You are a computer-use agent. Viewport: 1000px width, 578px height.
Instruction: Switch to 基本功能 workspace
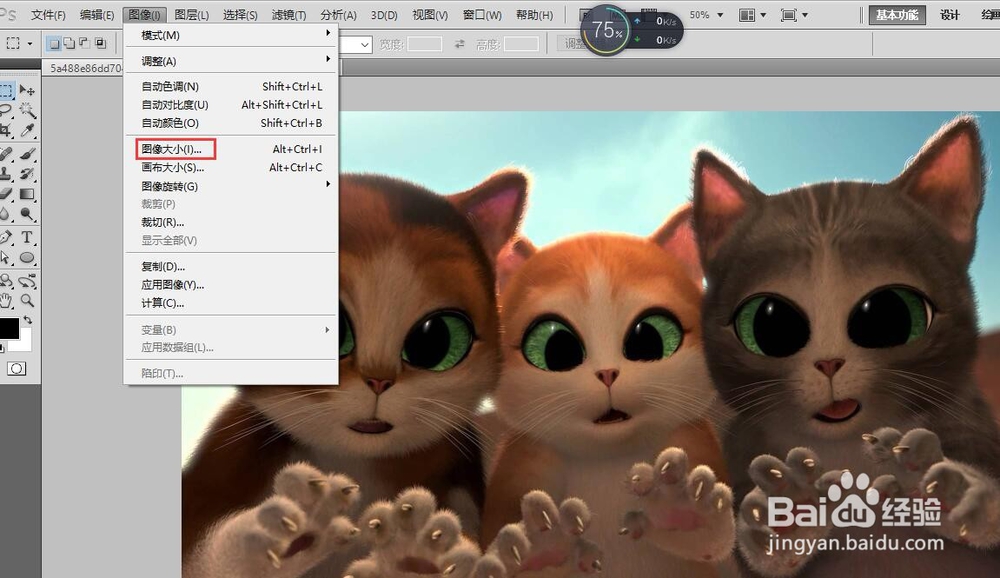897,15
